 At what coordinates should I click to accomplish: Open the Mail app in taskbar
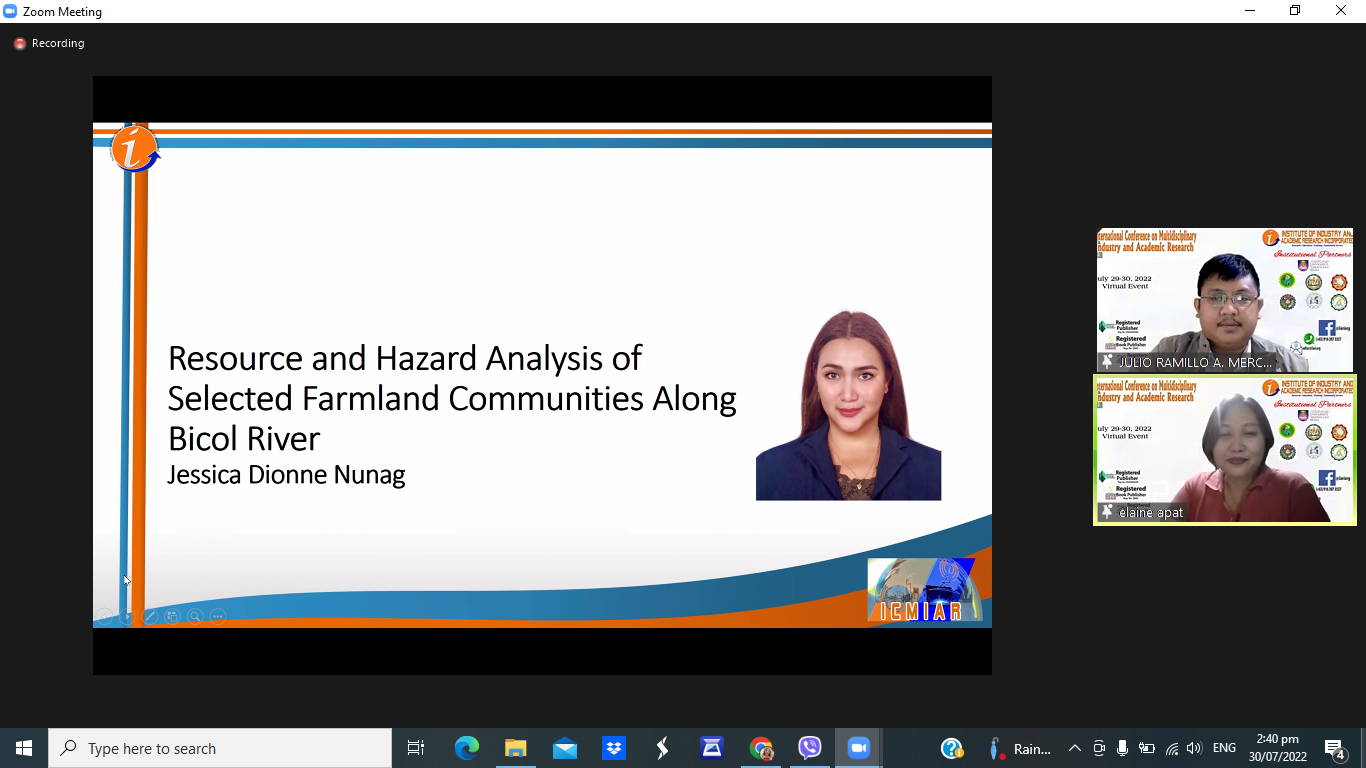coord(565,748)
